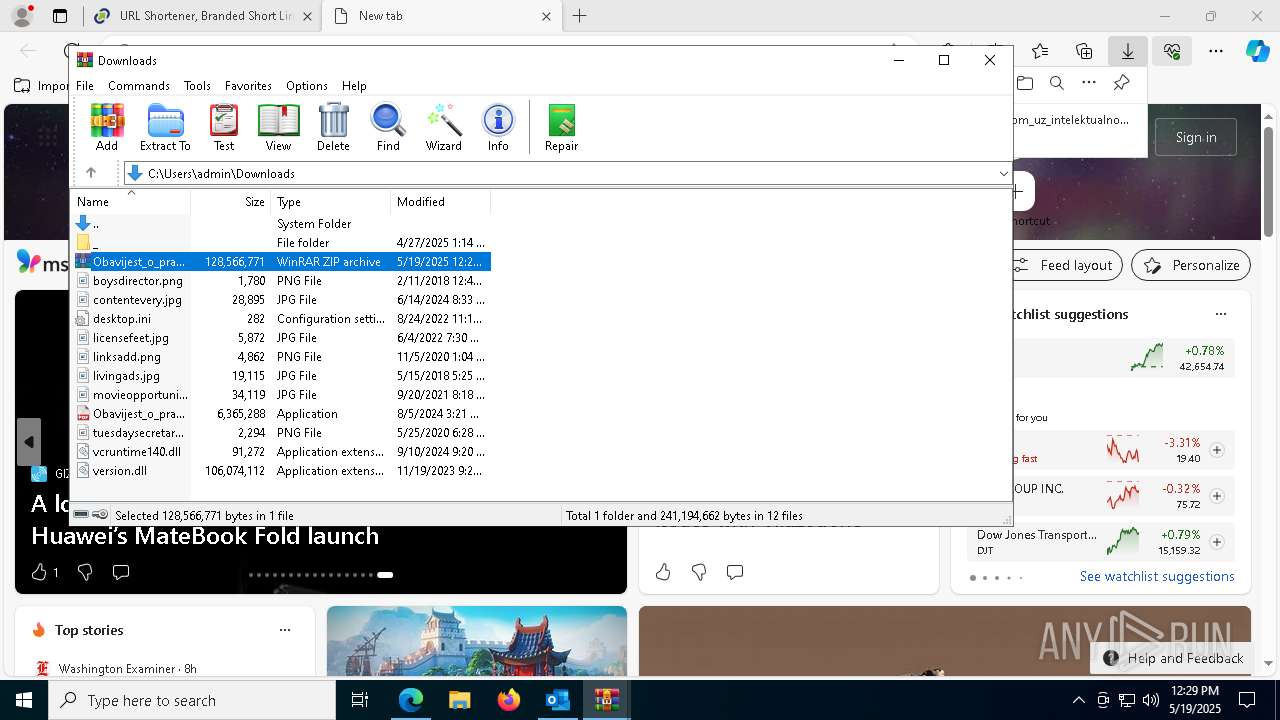Open pin icon in Edge downloads panel

click(x=1122, y=83)
